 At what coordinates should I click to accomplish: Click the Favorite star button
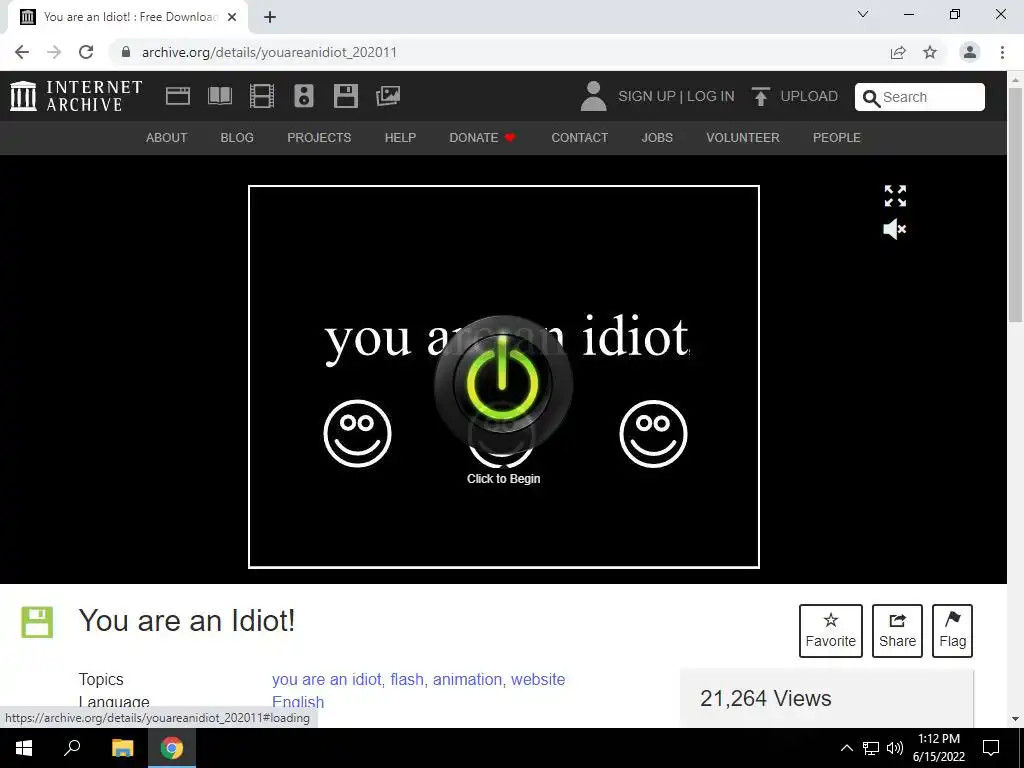(830, 630)
